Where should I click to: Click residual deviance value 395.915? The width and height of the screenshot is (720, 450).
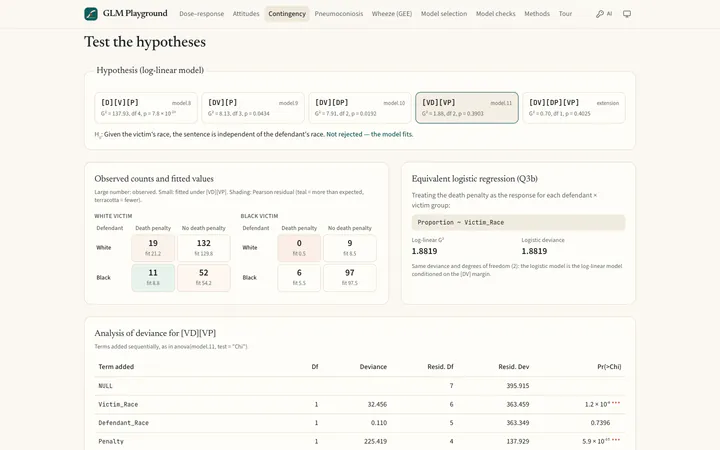518,386
